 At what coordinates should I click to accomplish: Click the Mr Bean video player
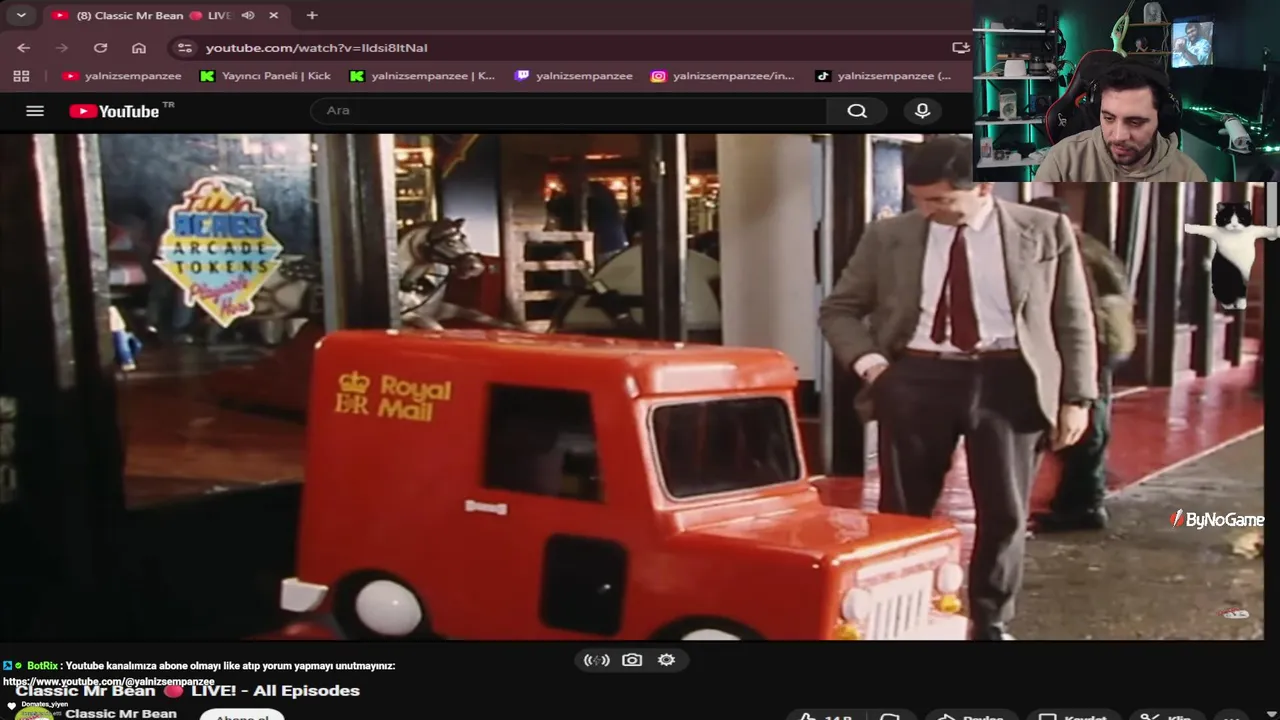pos(632,386)
